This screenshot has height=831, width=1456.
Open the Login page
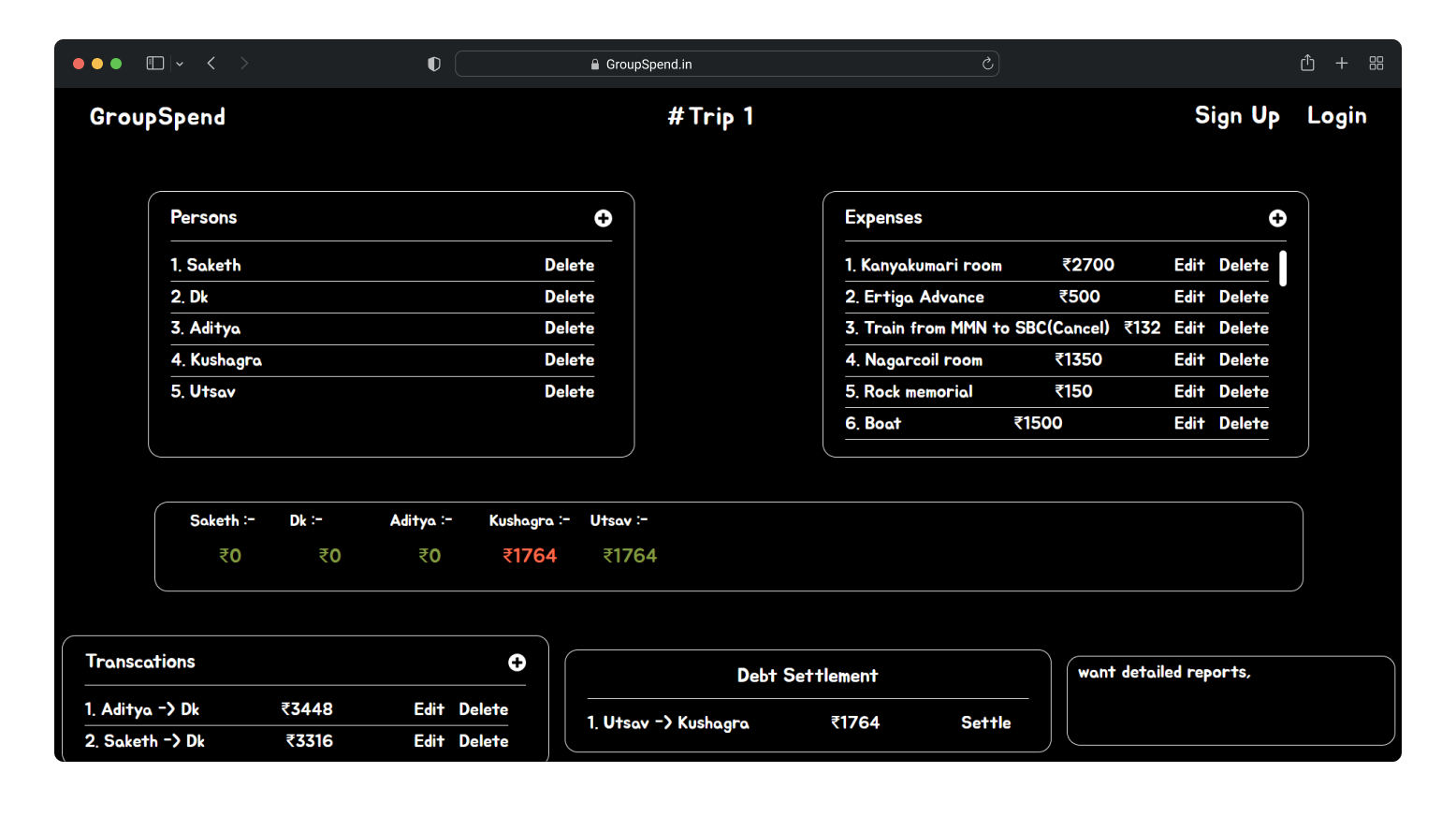[1336, 116]
